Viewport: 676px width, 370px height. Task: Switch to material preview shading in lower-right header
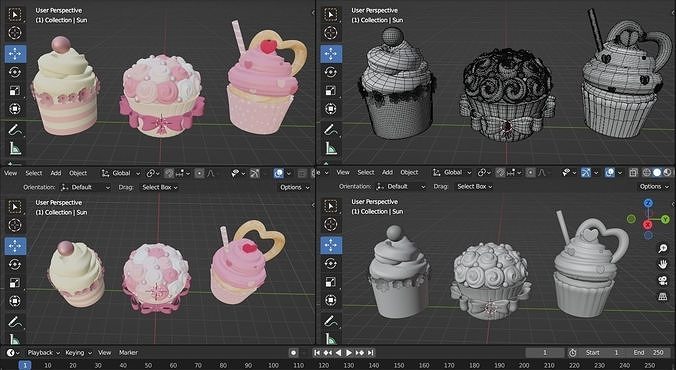tap(667, 172)
